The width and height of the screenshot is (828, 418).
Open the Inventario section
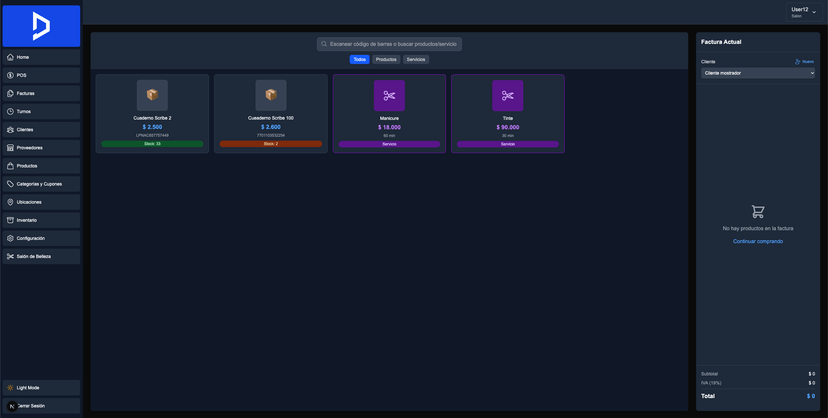[41, 220]
